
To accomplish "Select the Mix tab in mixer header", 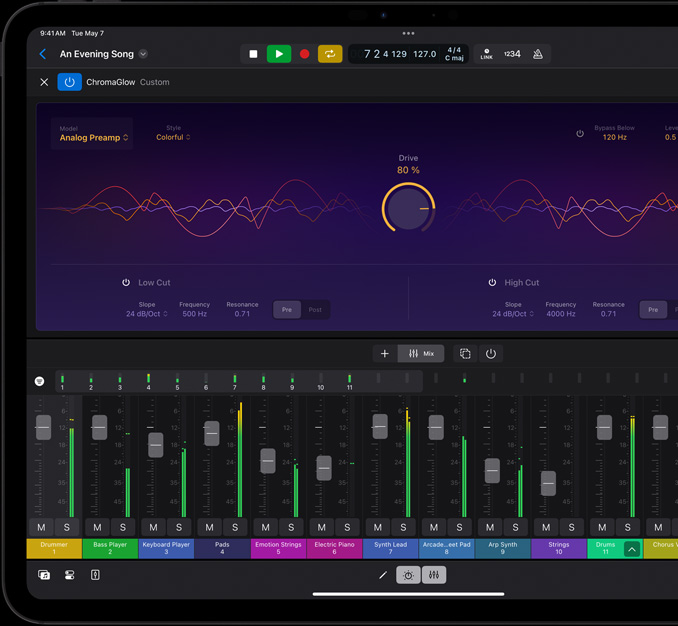I will [x=422, y=353].
